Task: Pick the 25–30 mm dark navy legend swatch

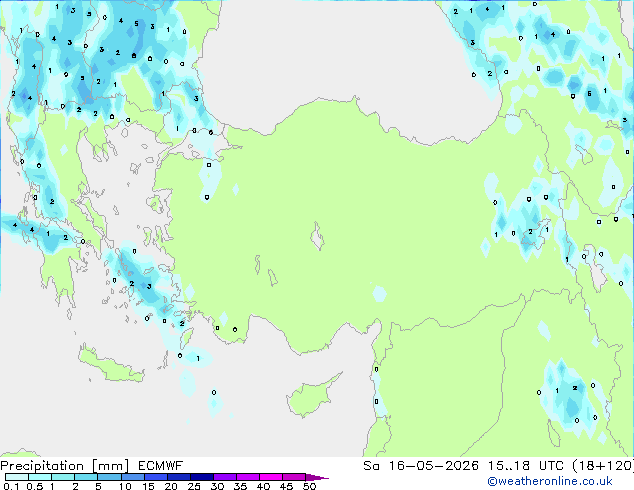Action: [x=202, y=477]
